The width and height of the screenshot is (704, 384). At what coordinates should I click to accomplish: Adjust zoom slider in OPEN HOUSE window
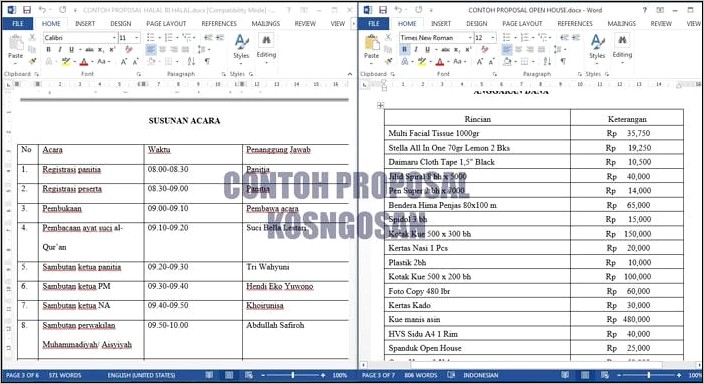(x=649, y=375)
